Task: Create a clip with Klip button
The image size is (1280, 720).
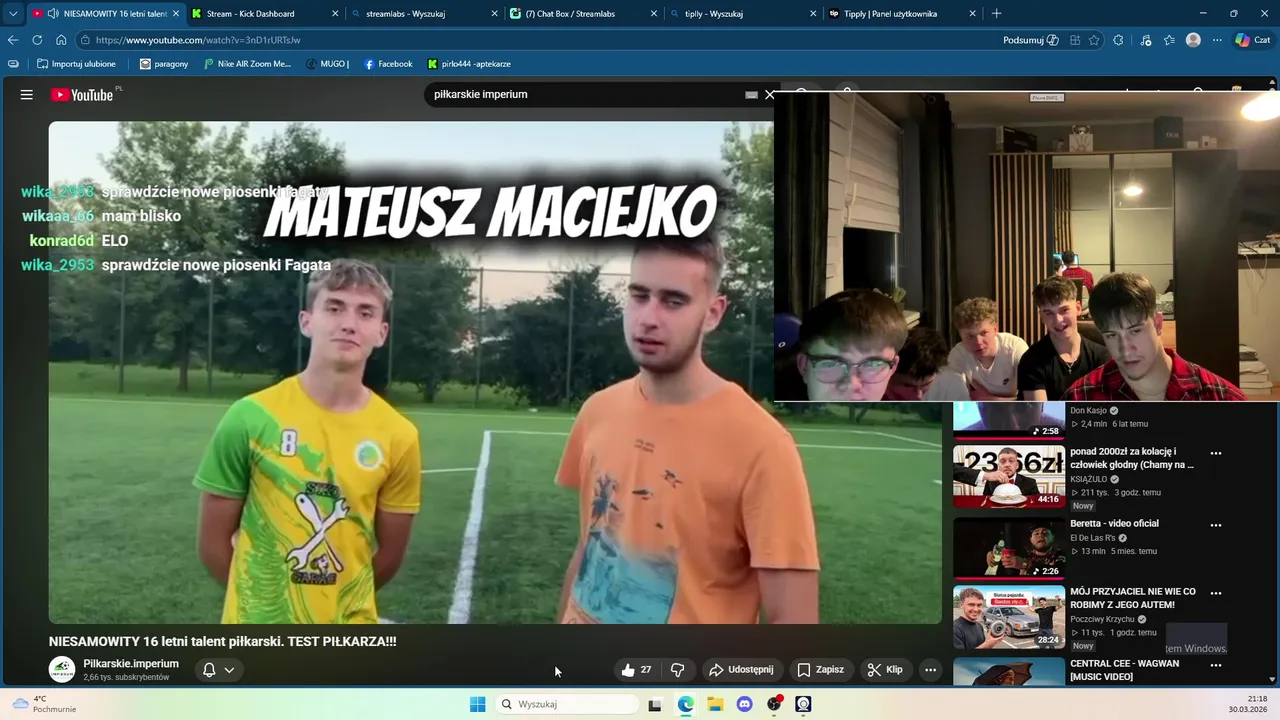Action: [885, 670]
